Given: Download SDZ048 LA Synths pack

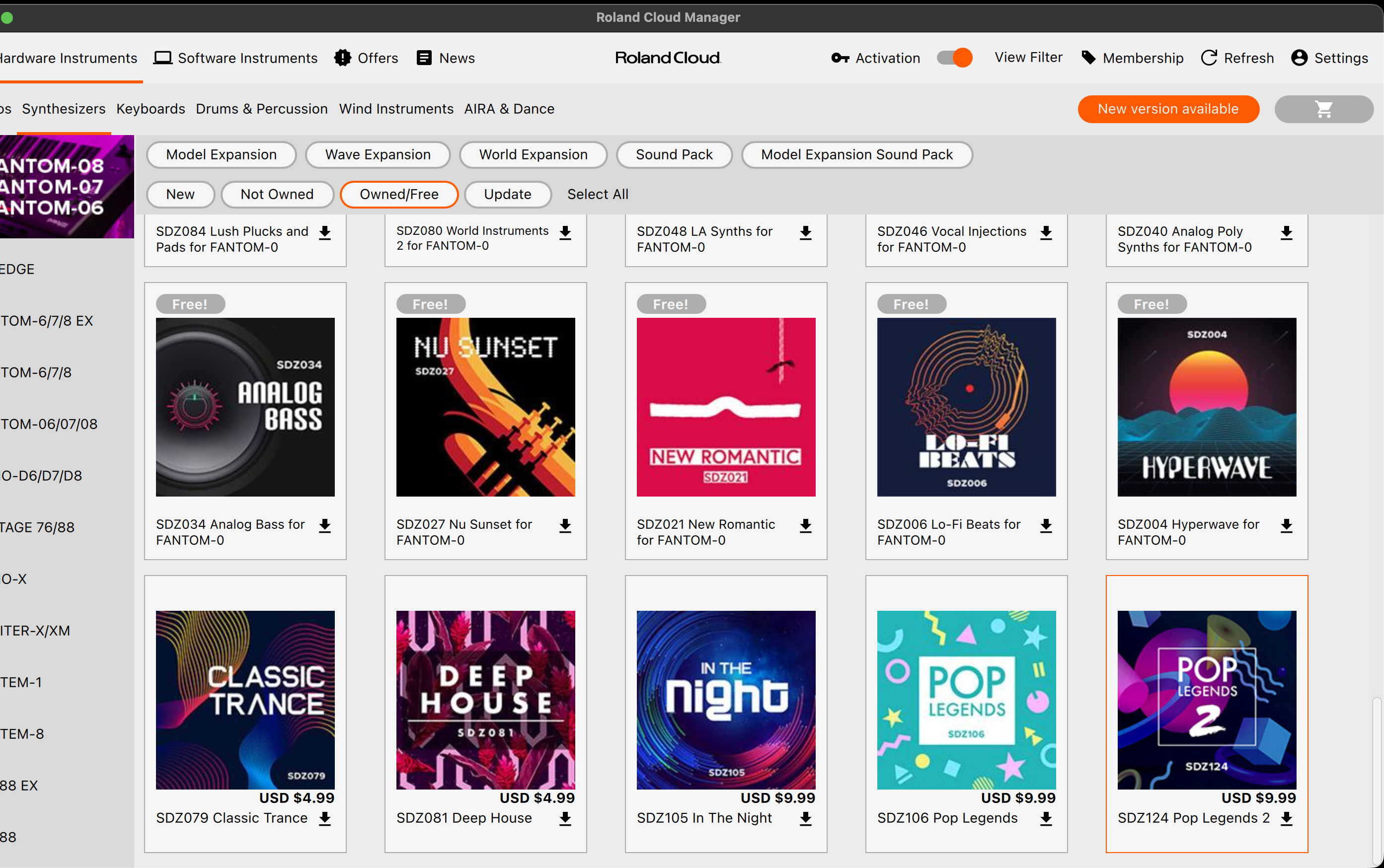Looking at the screenshot, I should click(806, 233).
